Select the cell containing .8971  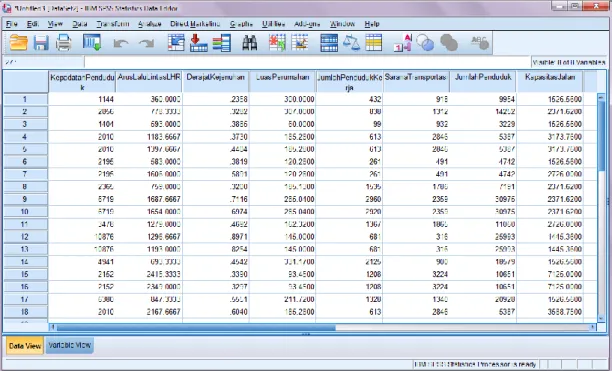[215, 236]
